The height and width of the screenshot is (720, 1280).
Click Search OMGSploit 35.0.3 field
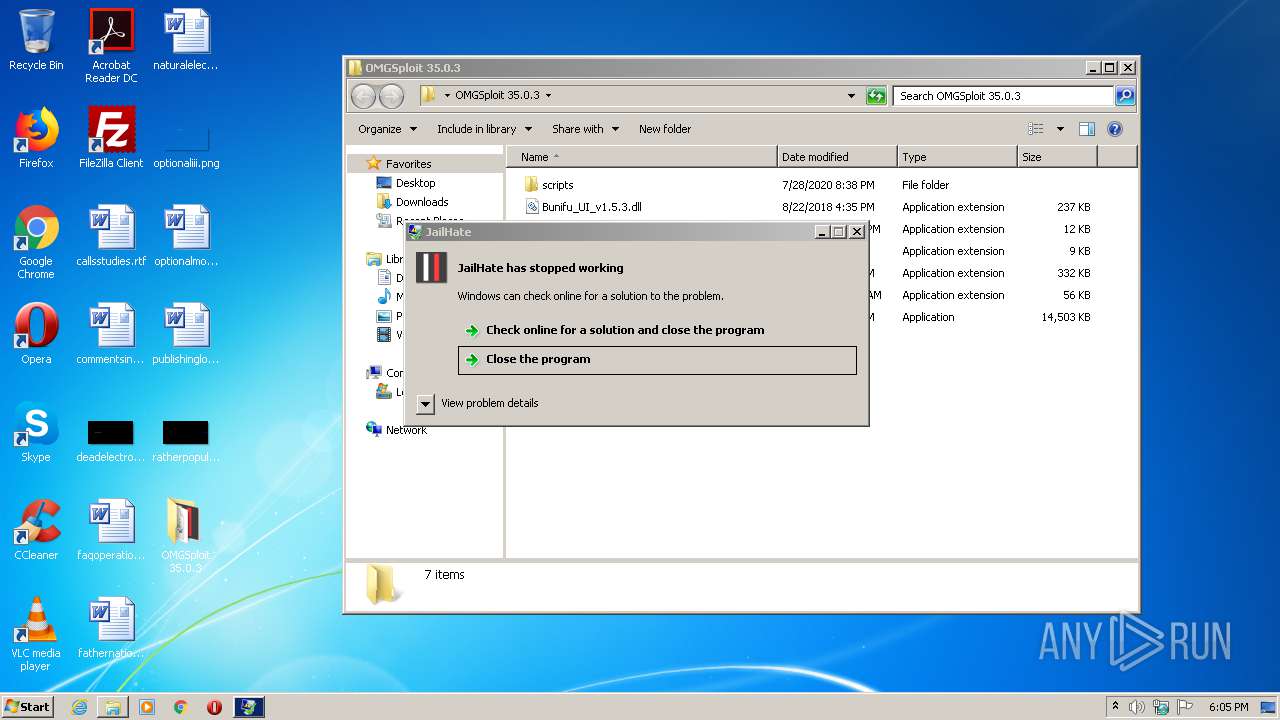click(x=1003, y=96)
